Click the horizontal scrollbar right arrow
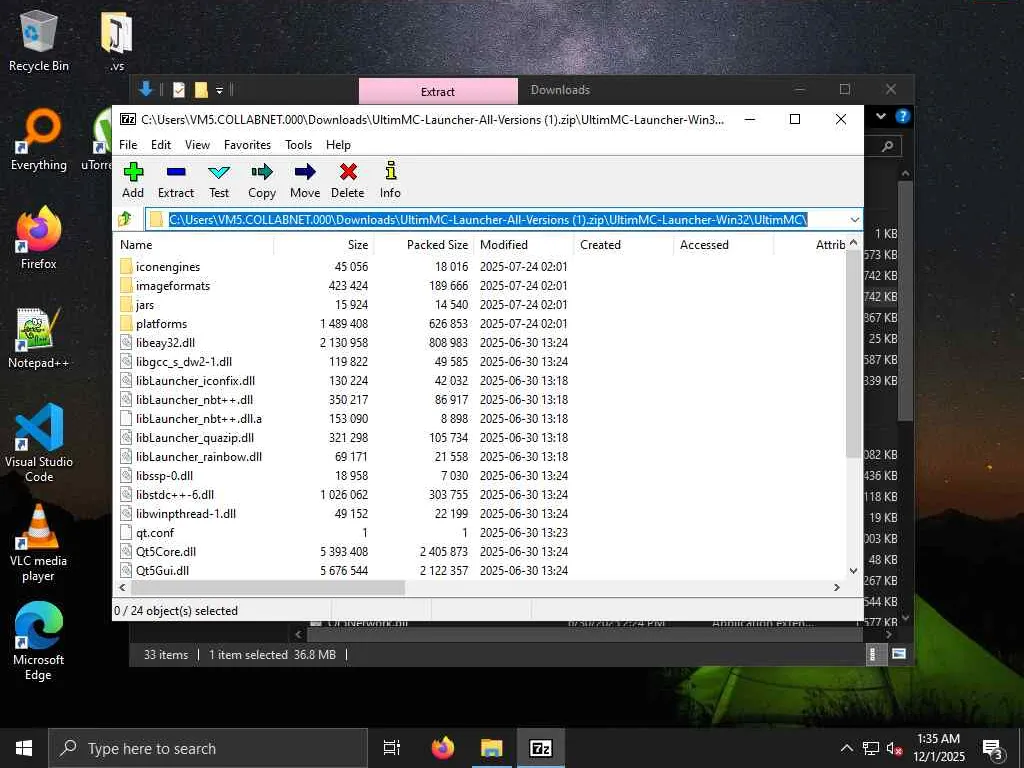Image resolution: width=1024 pixels, height=768 pixels. pyautogui.click(x=837, y=588)
